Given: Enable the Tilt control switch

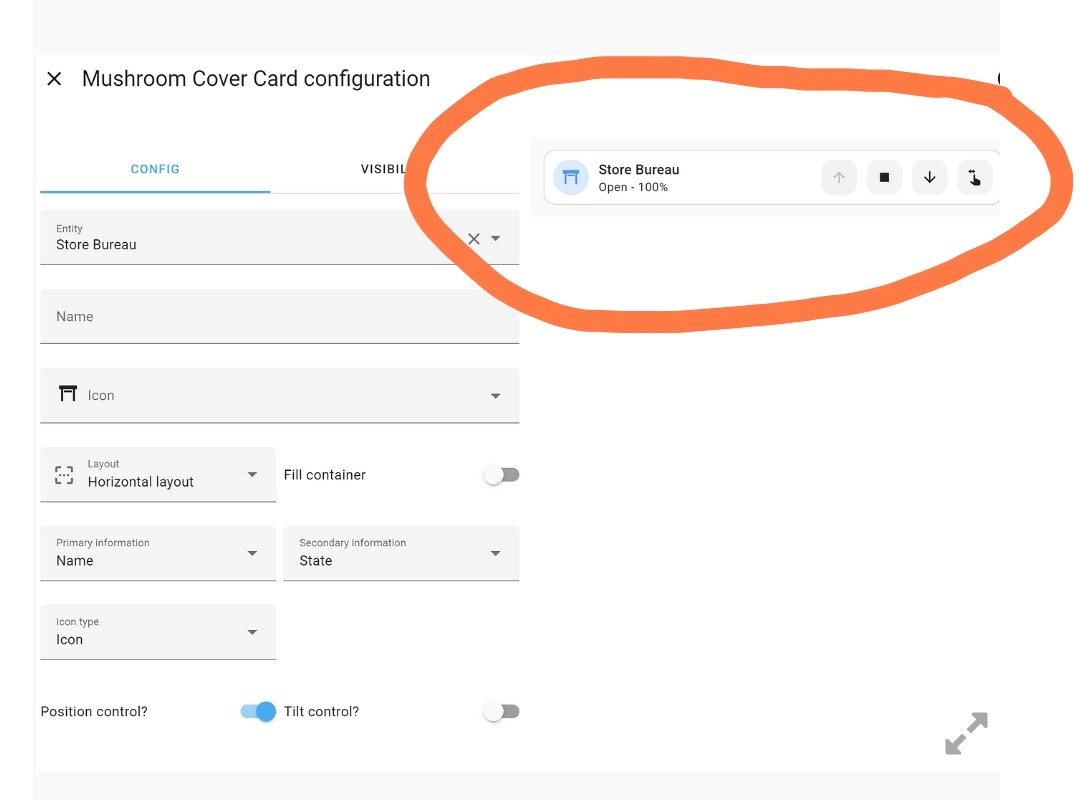Looking at the screenshot, I should [x=501, y=711].
